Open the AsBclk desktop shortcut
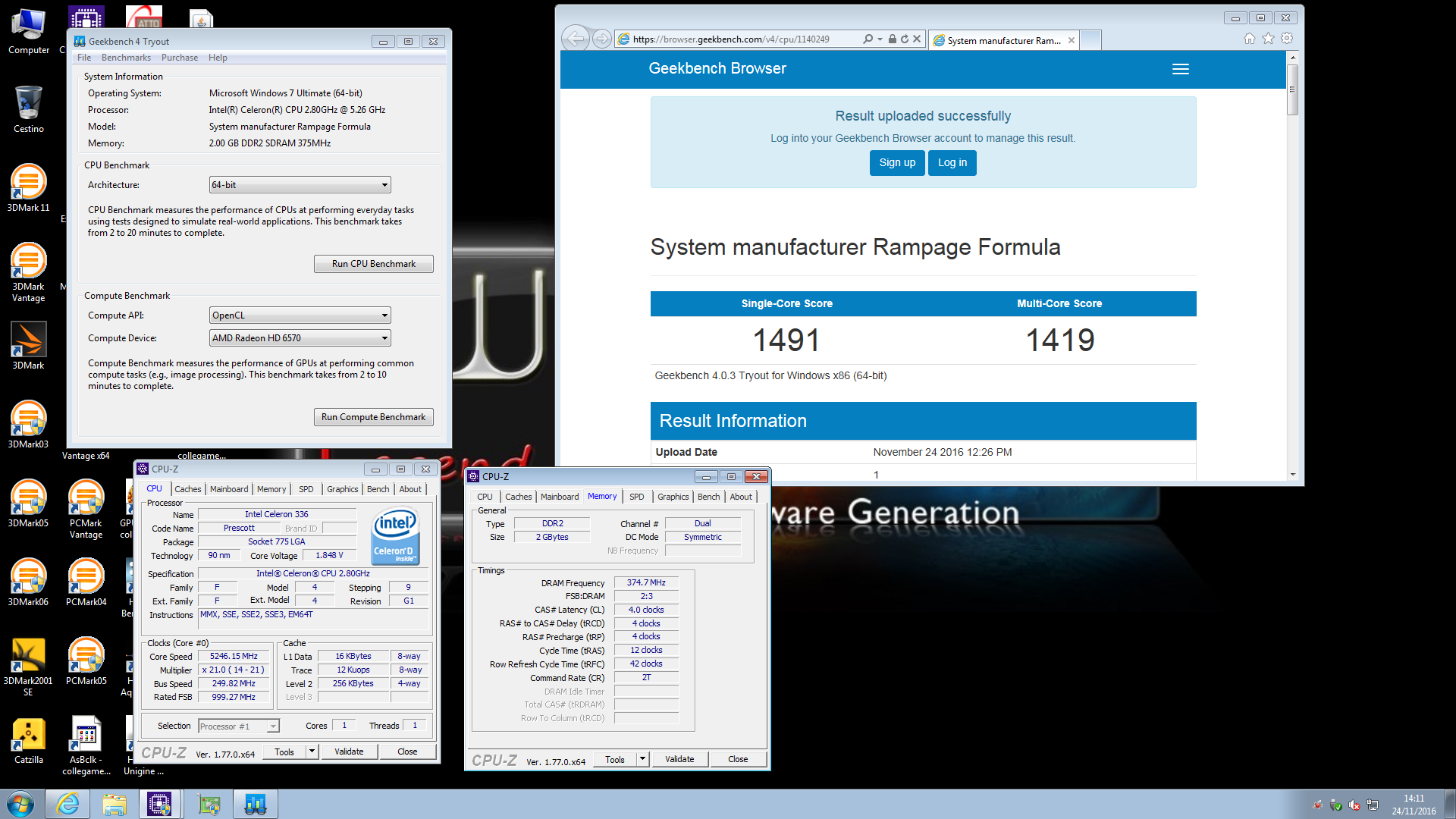The height and width of the screenshot is (819, 1456). tap(86, 745)
